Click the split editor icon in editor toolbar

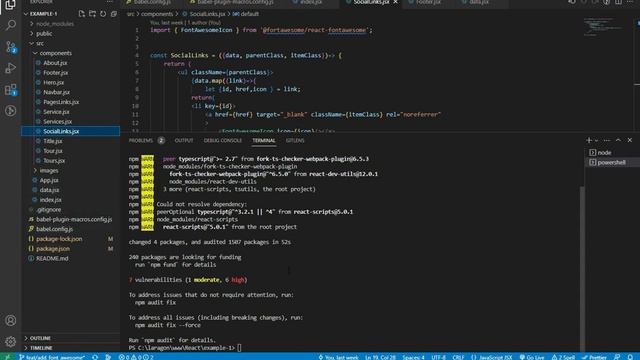tap(618, 2)
